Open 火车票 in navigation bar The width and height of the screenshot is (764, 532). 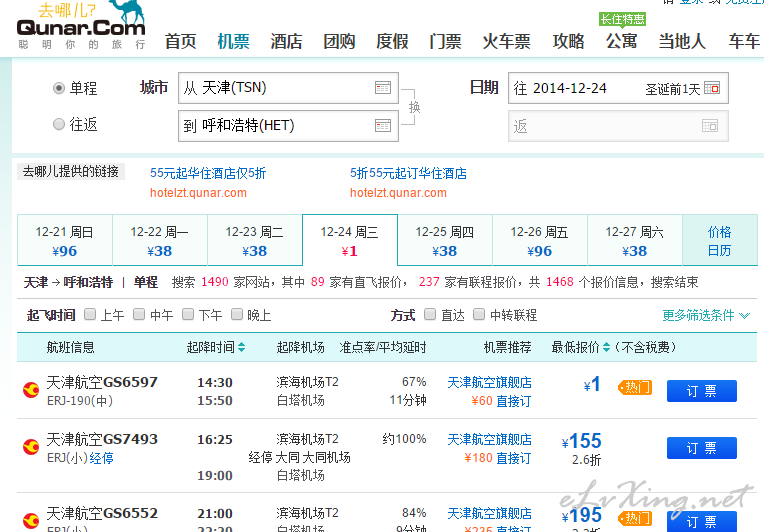(507, 41)
